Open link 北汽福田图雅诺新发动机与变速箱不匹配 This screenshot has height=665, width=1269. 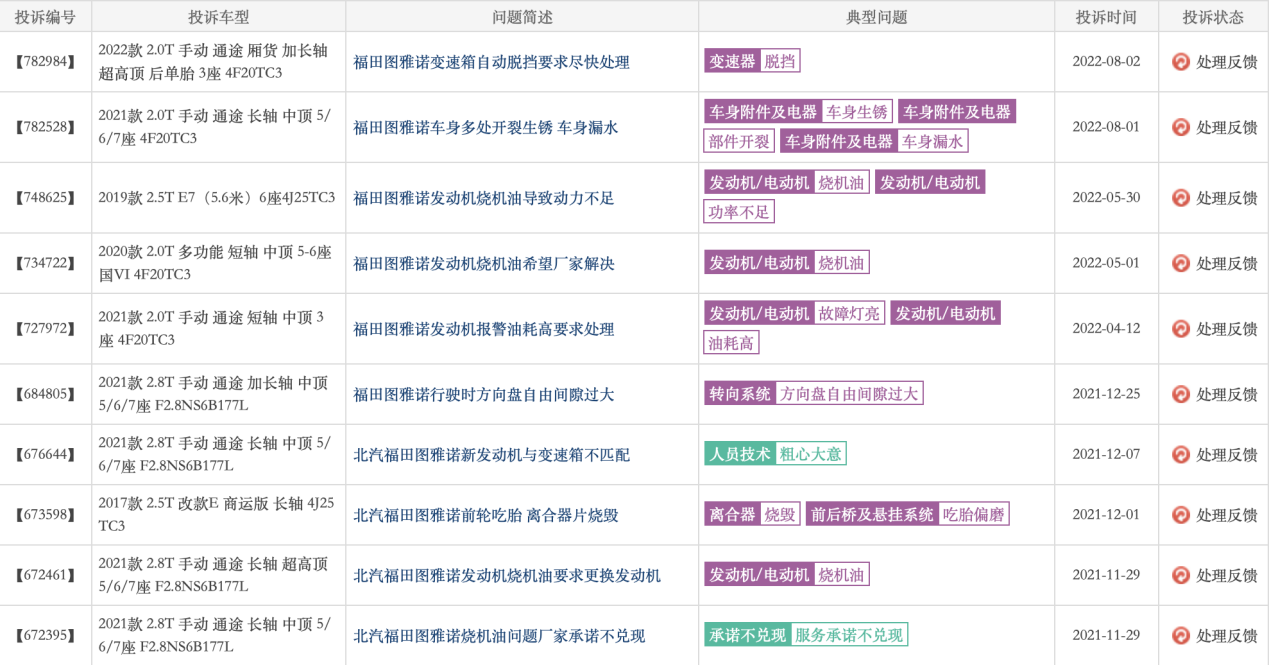coord(491,455)
